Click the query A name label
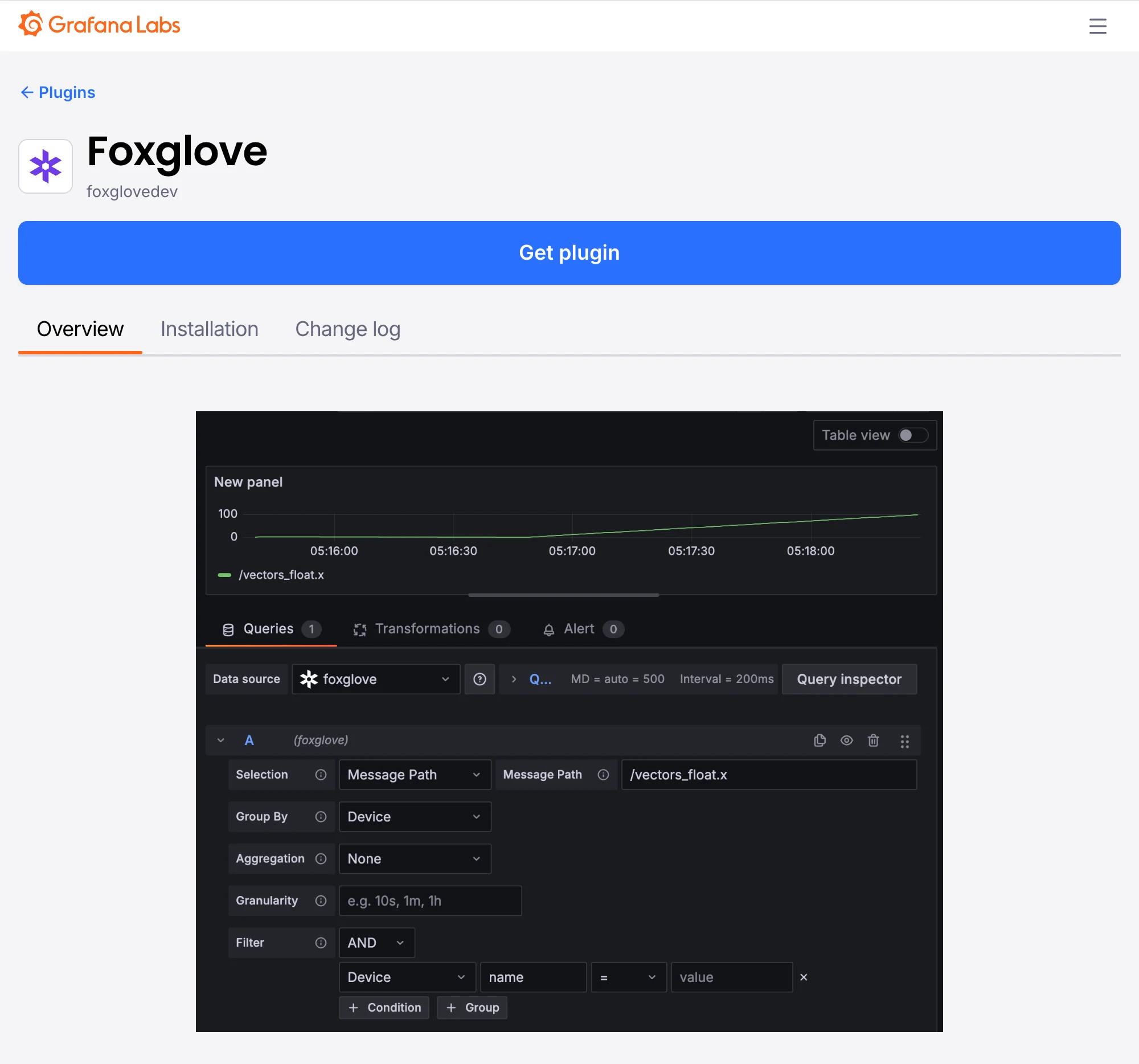The image size is (1139, 1064). (x=249, y=740)
